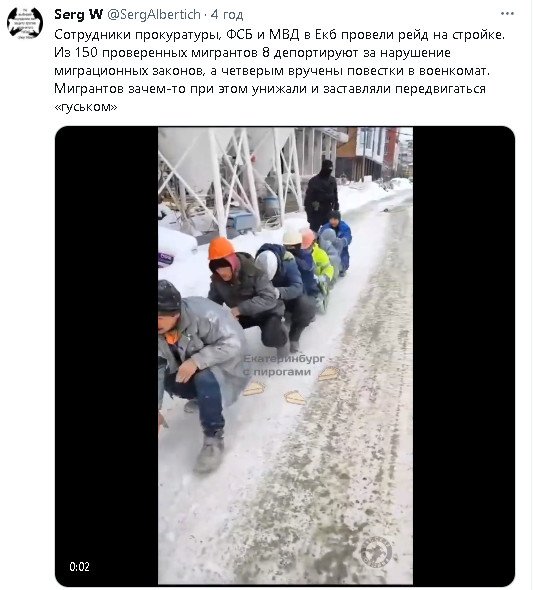Open the @SergAlbertich handle link
The height and width of the screenshot is (590, 533).
coord(154,14)
